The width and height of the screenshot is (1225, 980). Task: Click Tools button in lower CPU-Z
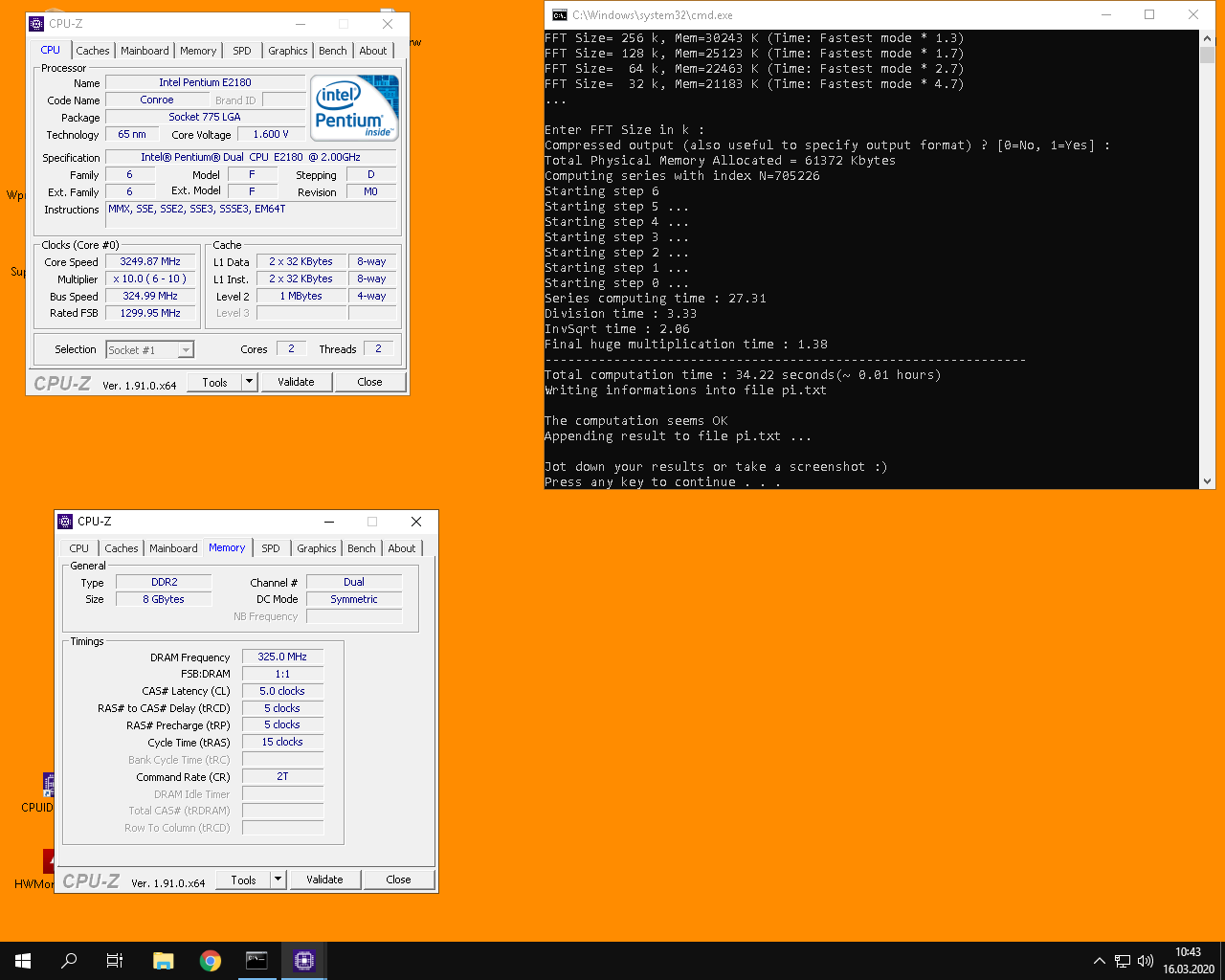243,880
